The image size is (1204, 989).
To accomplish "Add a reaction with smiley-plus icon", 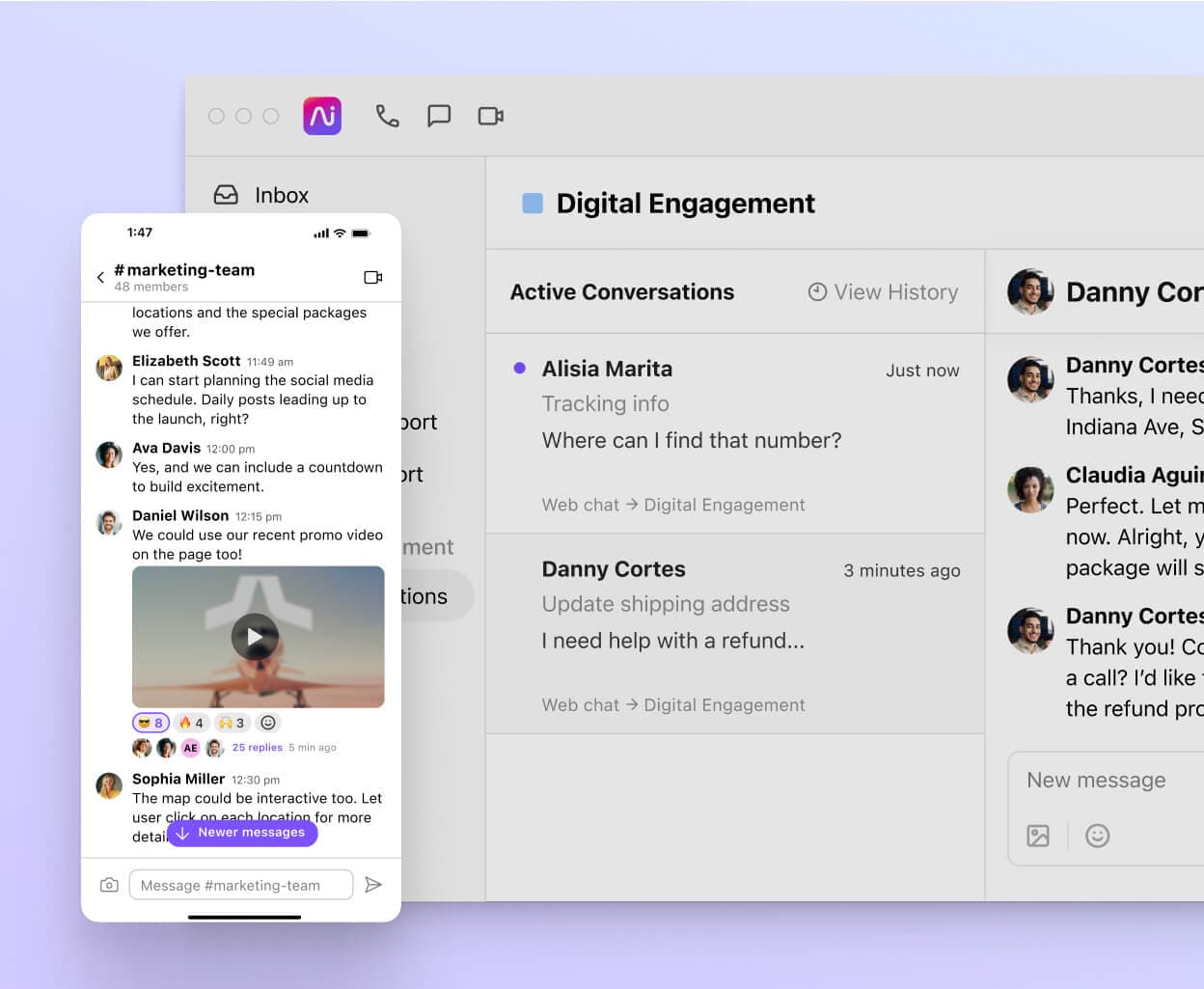I will coord(268,723).
